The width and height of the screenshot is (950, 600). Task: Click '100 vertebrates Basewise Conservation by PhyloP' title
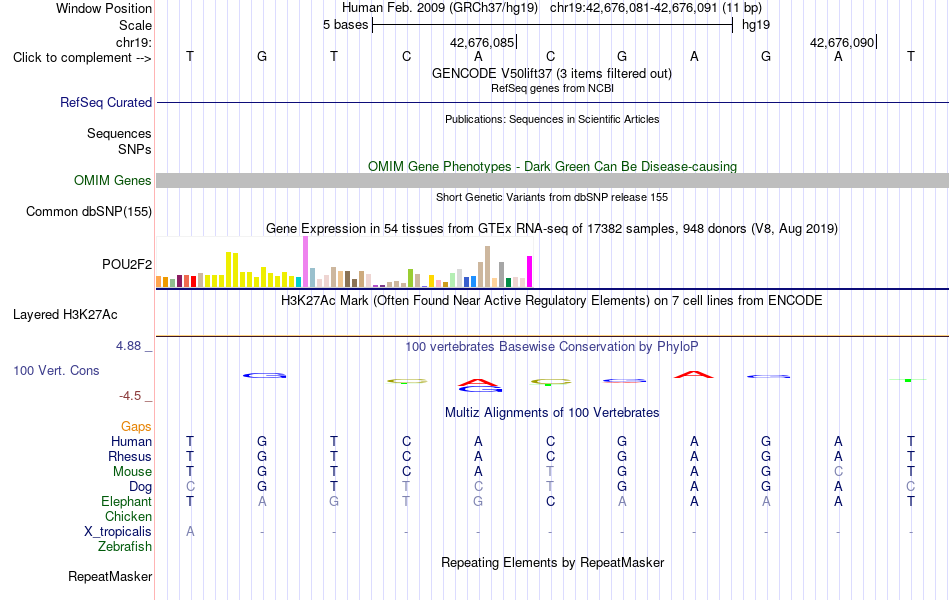[551, 347]
